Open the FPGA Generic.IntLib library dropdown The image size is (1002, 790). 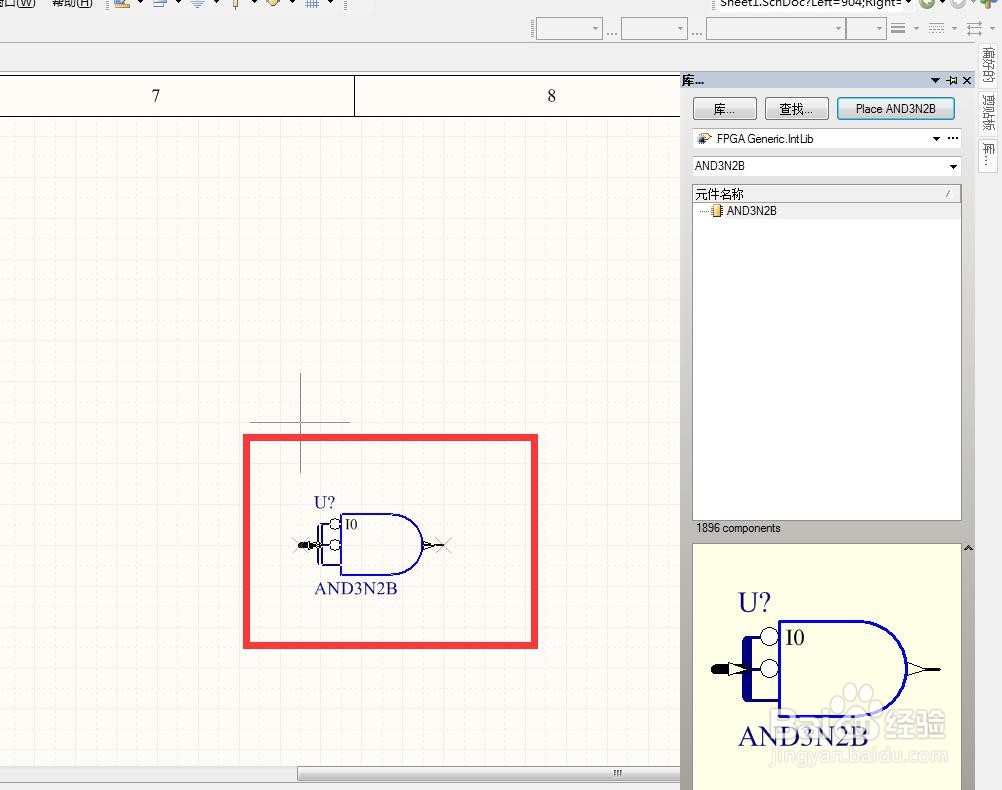(936, 139)
